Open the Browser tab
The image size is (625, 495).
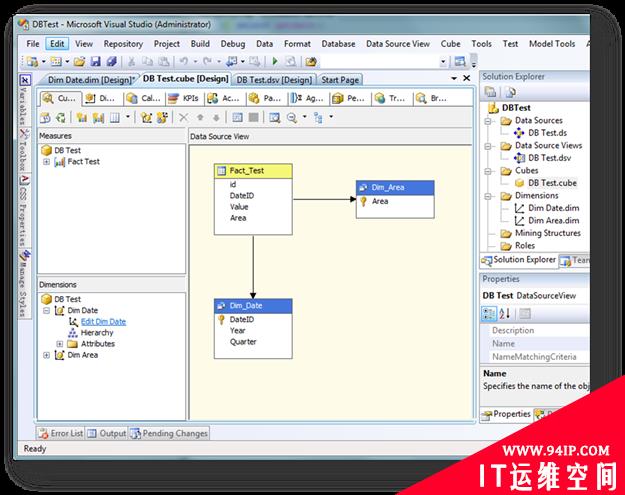click(432, 98)
